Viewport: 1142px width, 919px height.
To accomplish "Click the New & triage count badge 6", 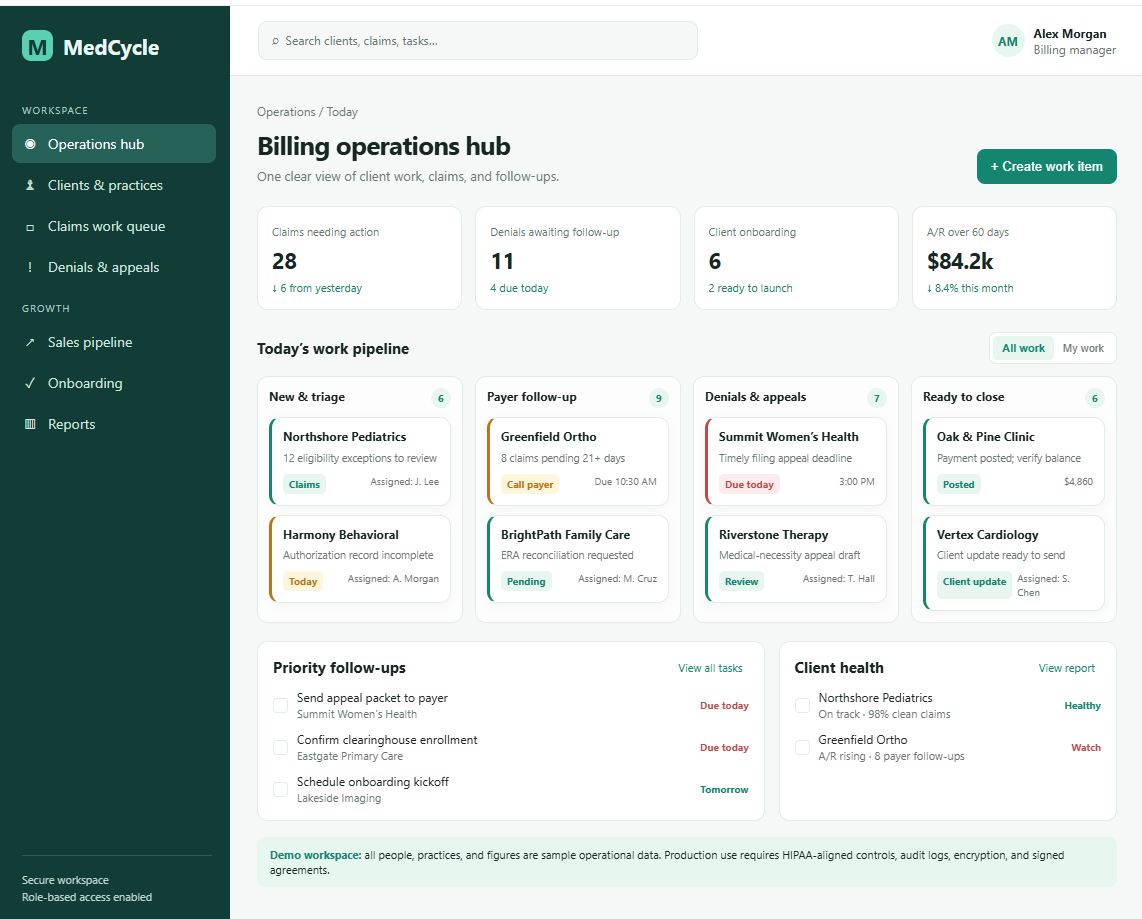I will coord(441,398).
